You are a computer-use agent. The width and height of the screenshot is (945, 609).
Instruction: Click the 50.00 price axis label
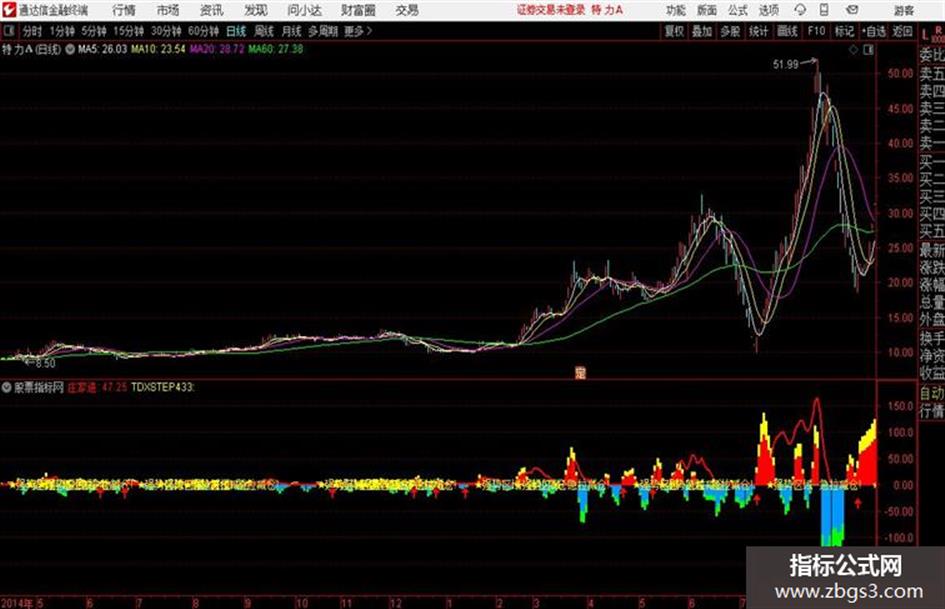pos(900,74)
